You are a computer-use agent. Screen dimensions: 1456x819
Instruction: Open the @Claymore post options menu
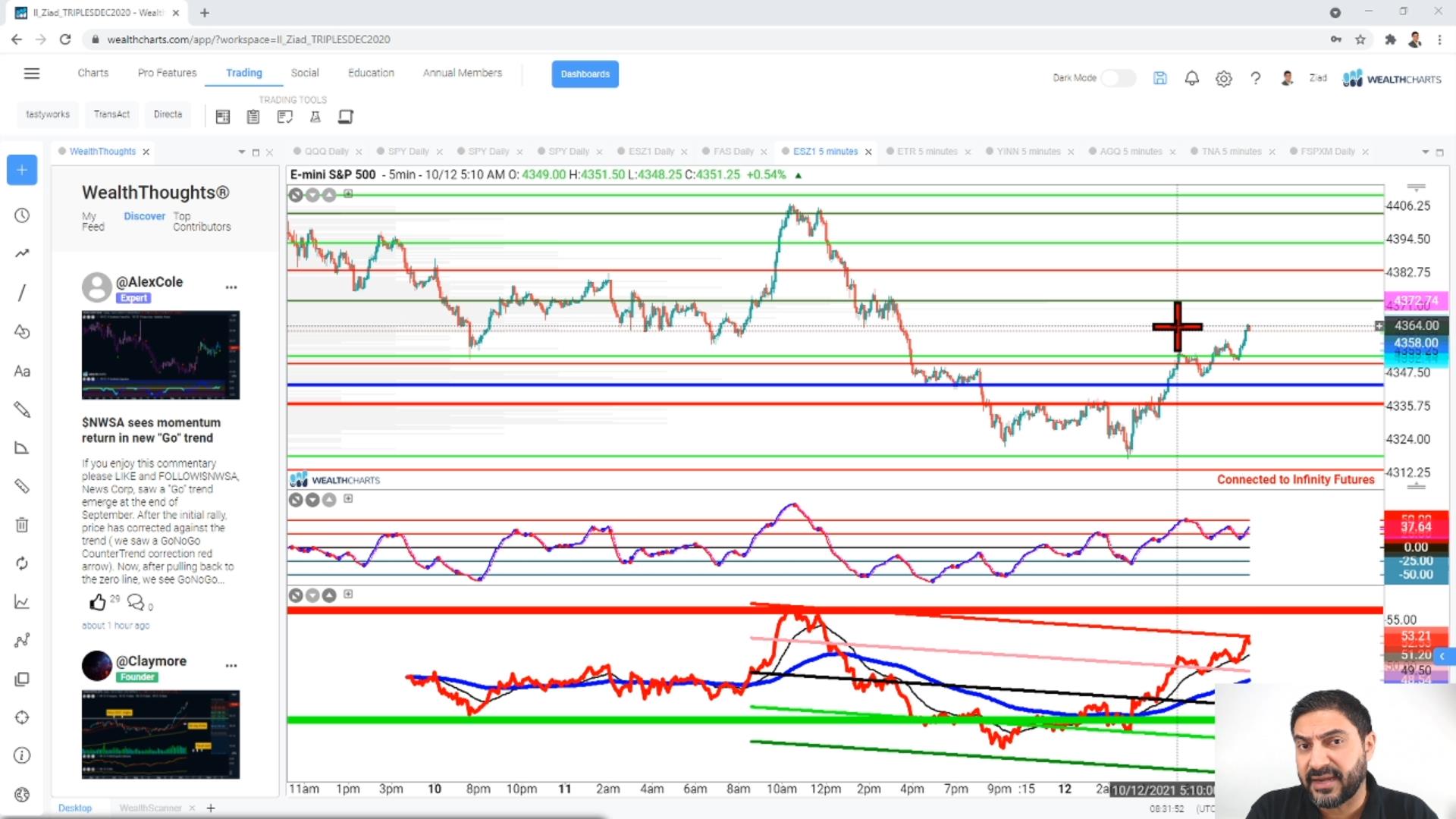pos(231,666)
